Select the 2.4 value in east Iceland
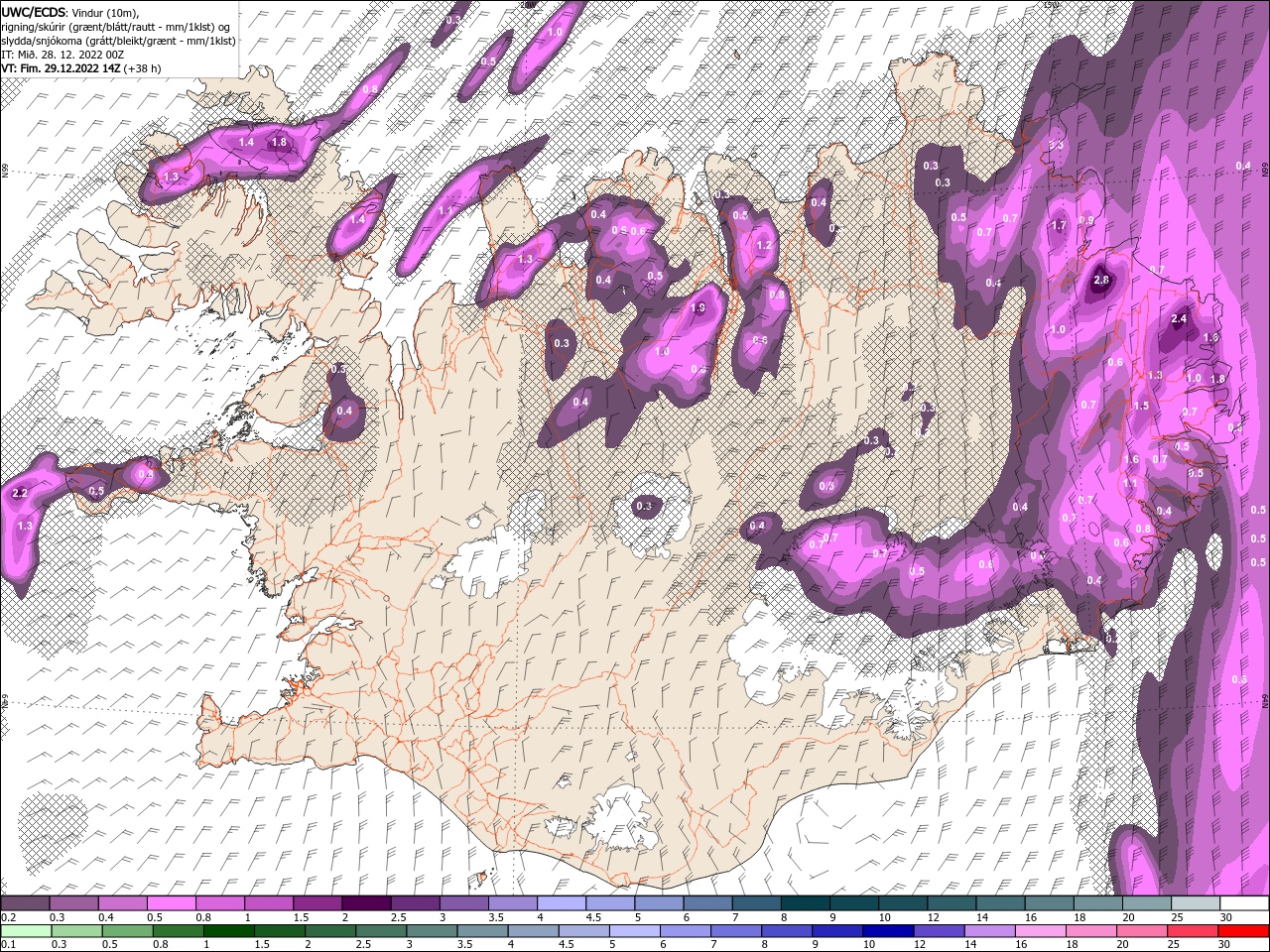Viewport: 1270px width, 952px height. 1180,319
